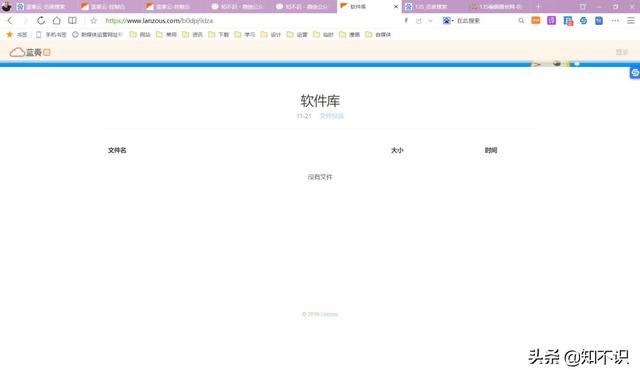Open the 新媒体运营网址 bookmark
640x376 pixels.
point(98,35)
